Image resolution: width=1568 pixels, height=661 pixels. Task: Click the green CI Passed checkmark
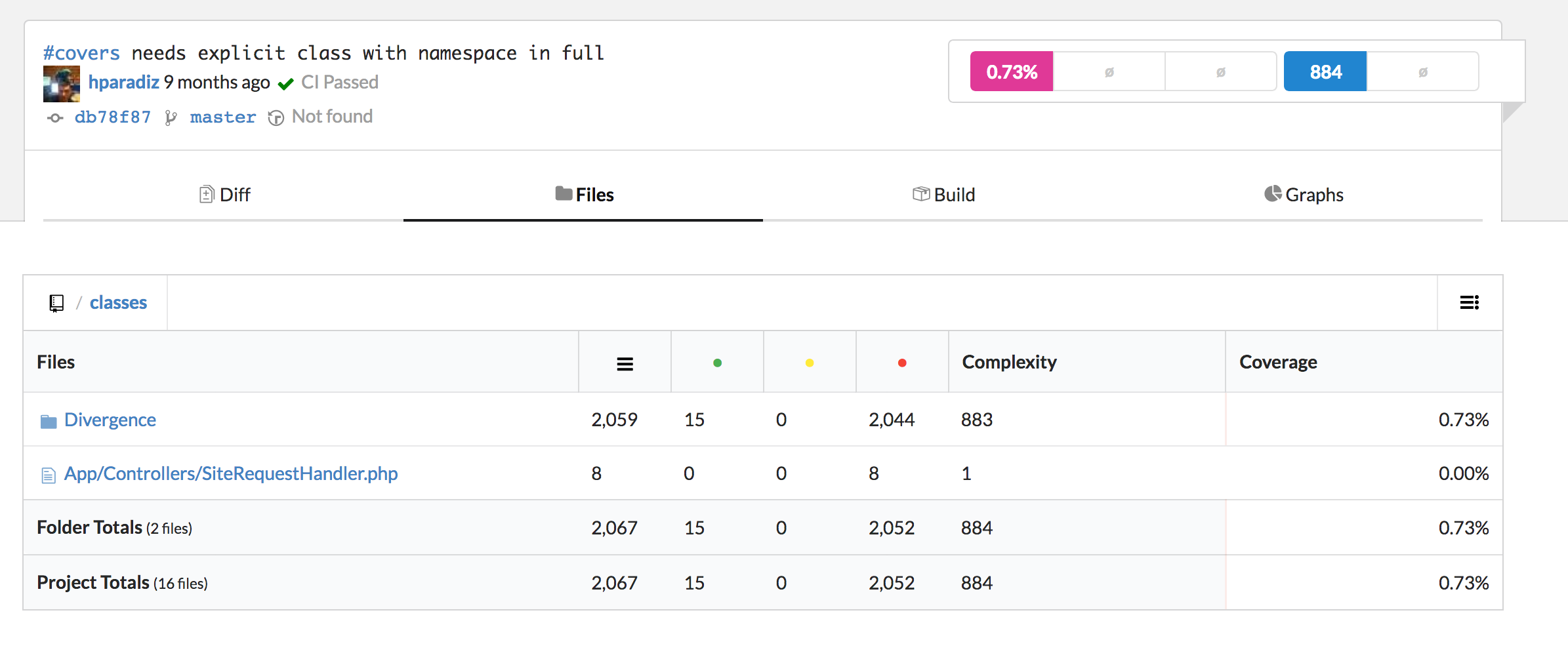tap(285, 84)
